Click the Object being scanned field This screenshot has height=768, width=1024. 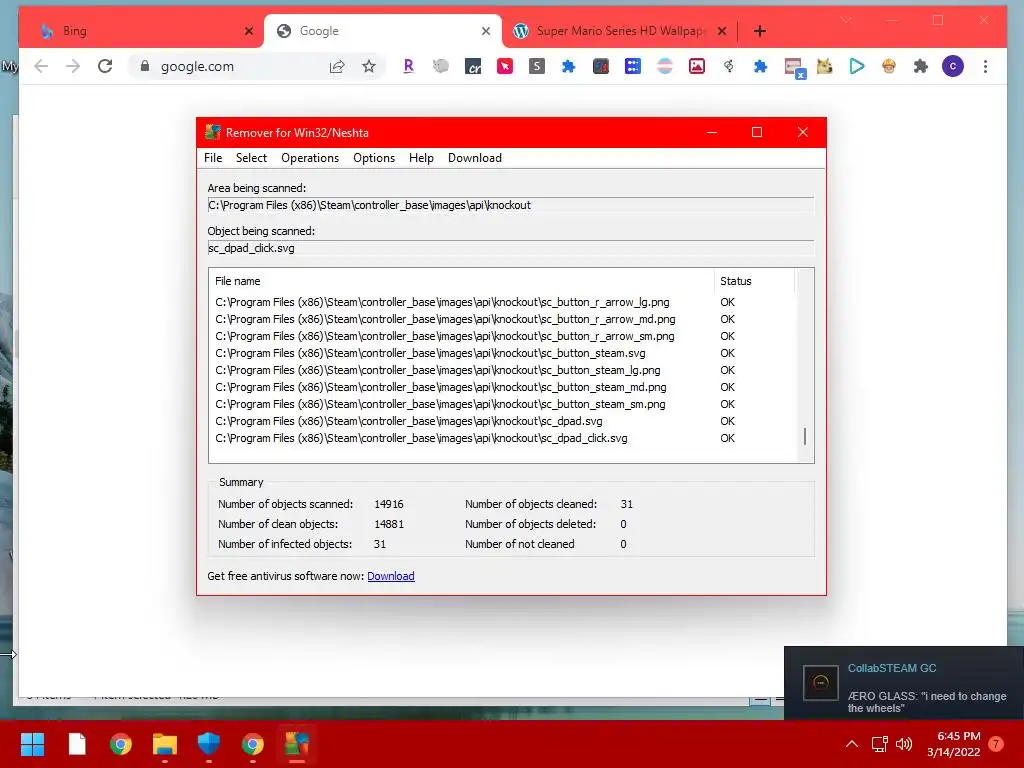point(511,248)
